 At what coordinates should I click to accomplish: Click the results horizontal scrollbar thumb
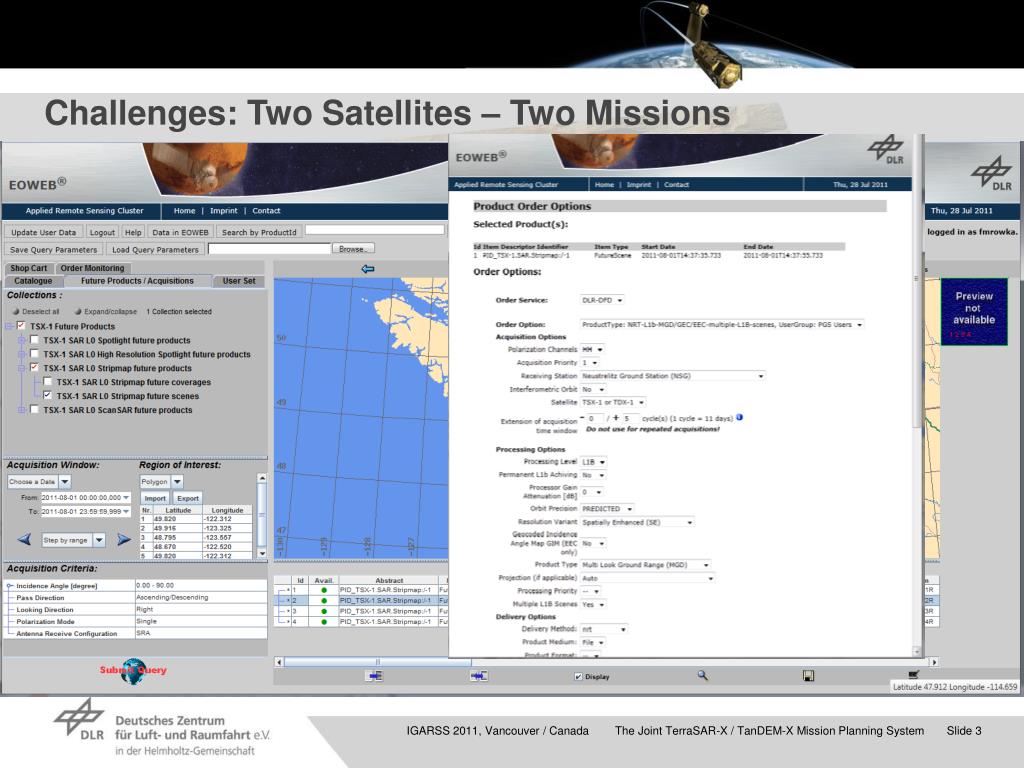tap(378, 662)
